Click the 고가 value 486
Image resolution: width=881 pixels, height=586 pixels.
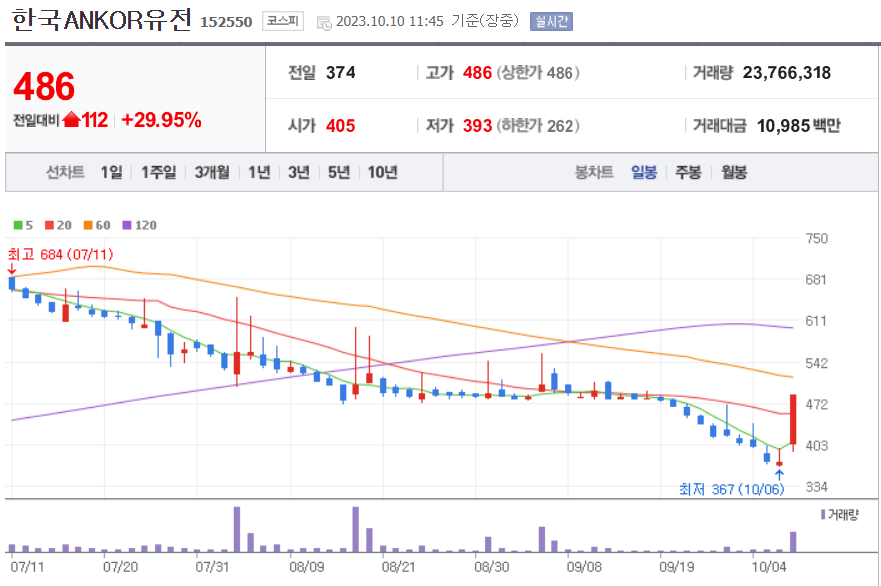point(477,72)
